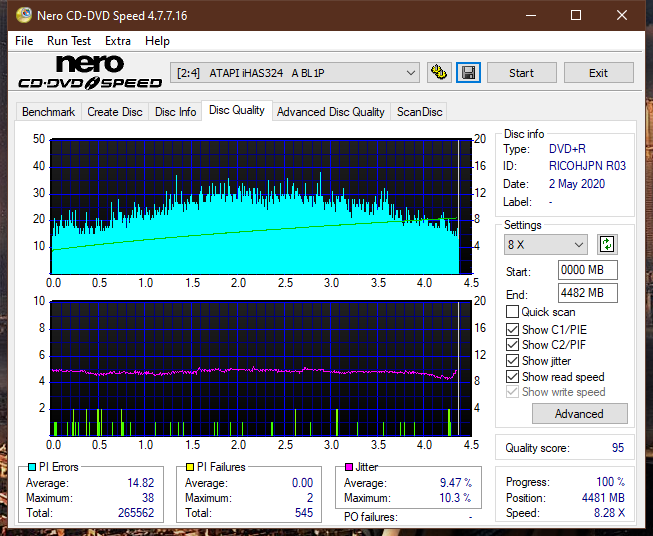653x536 pixels.
Task: Maximize the Nero CD-DVD Speed window
Action: coord(576,15)
